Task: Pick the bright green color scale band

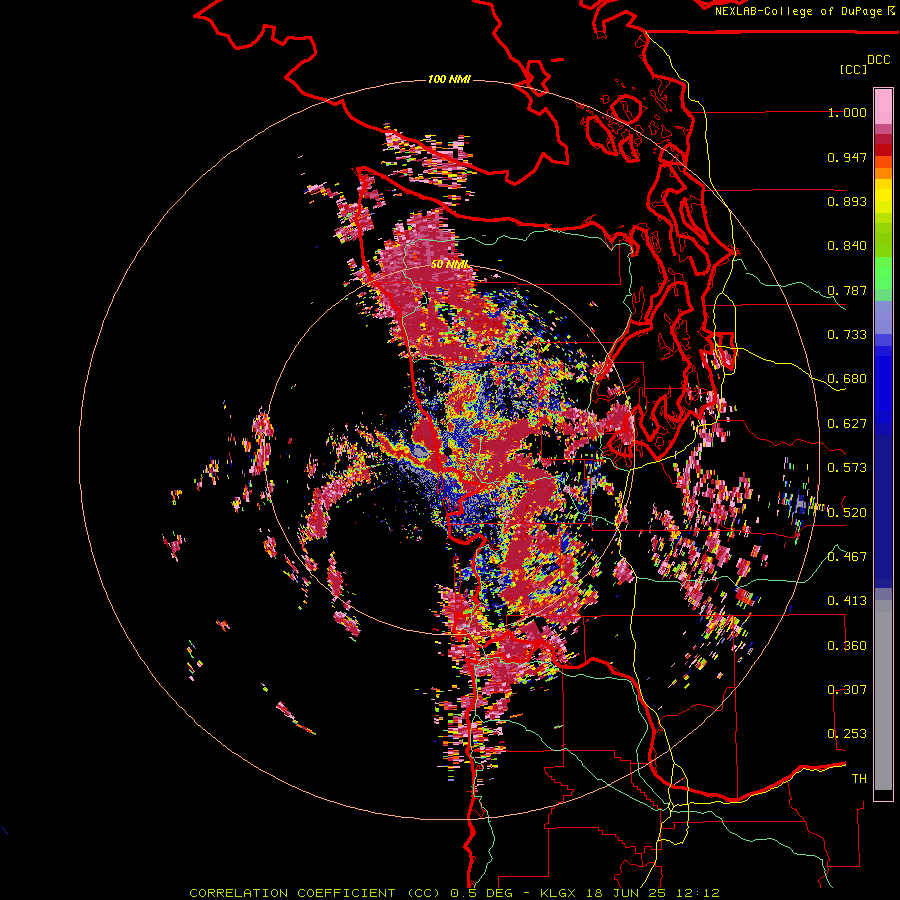Action: [x=883, y=273]
